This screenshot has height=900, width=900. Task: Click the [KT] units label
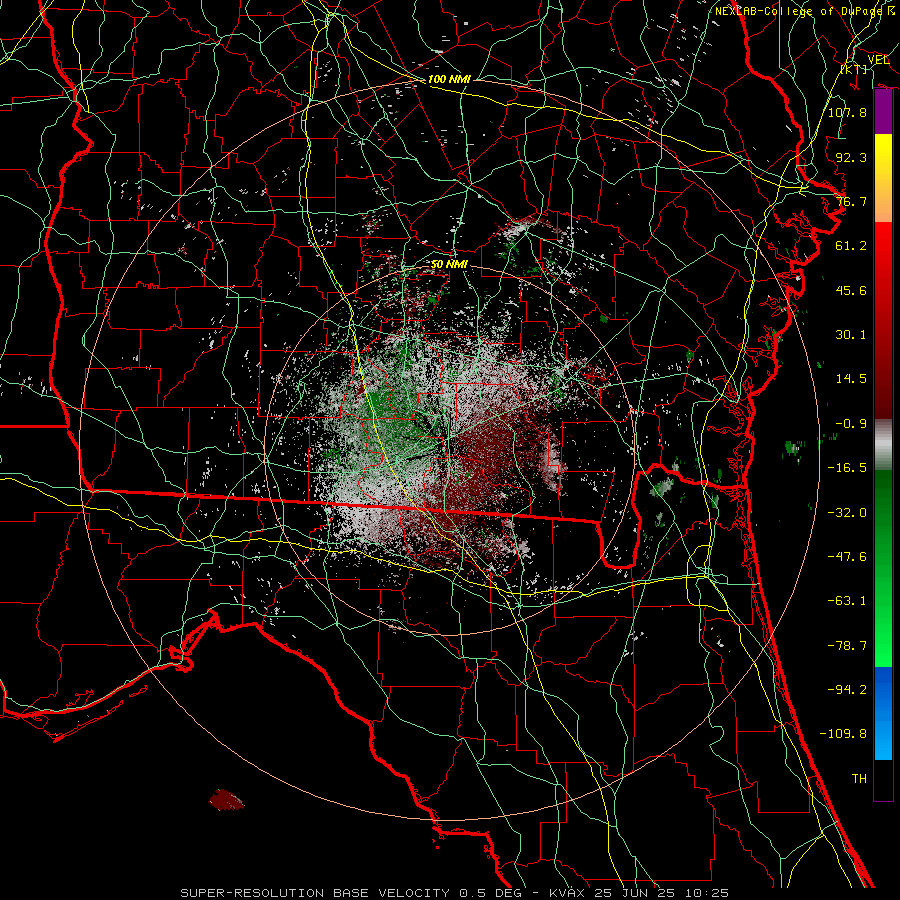[x=854, y=69]
